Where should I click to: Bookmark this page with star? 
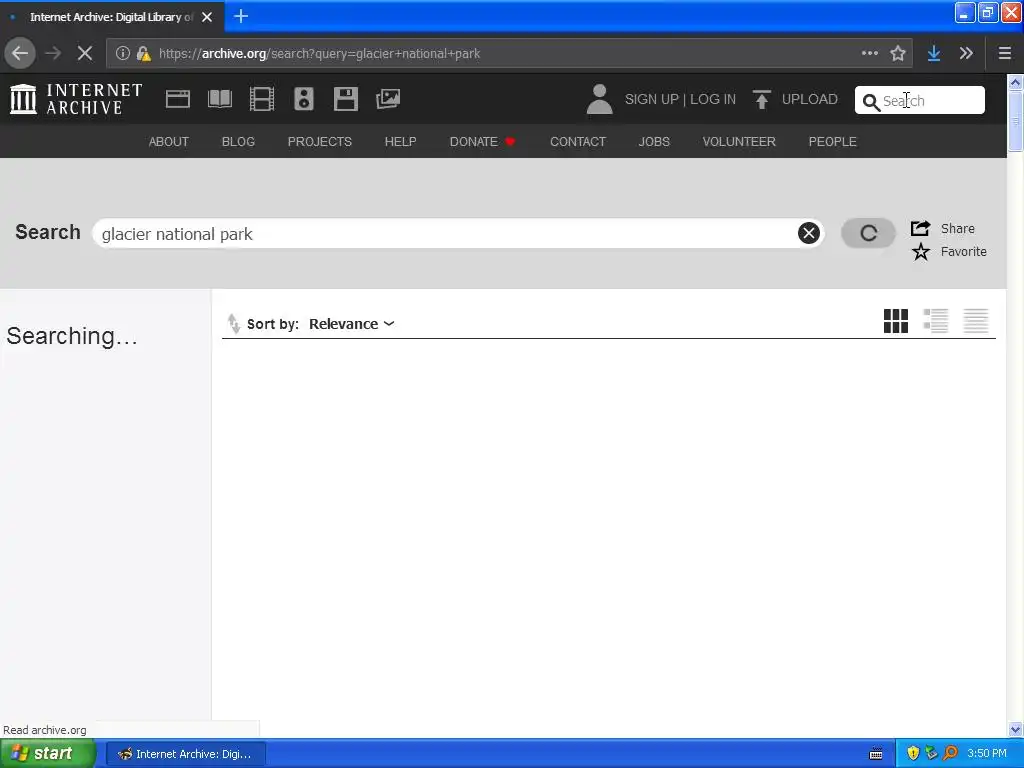pyautogui.click(x=898, y=54)
